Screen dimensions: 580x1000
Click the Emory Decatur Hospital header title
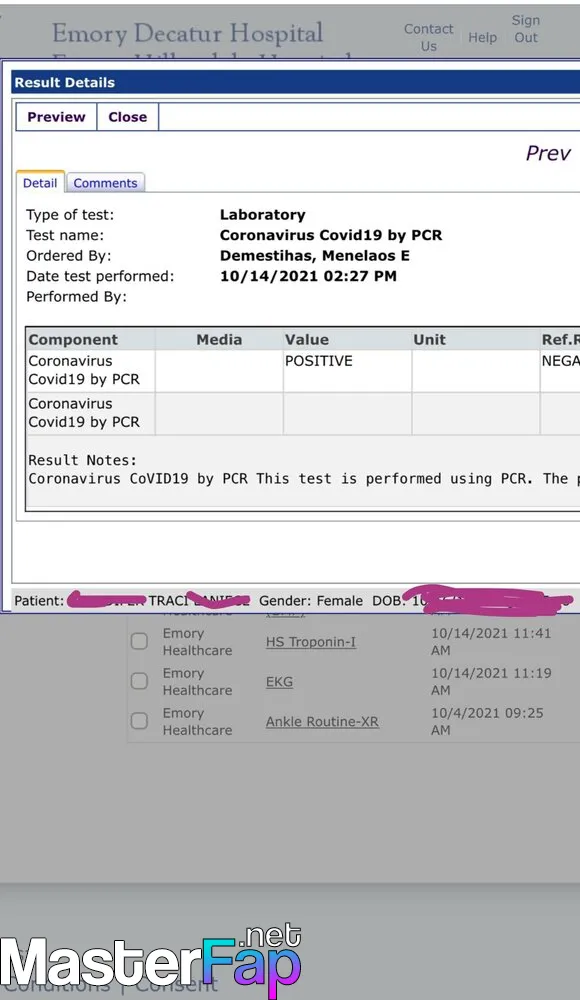point(188,33)
